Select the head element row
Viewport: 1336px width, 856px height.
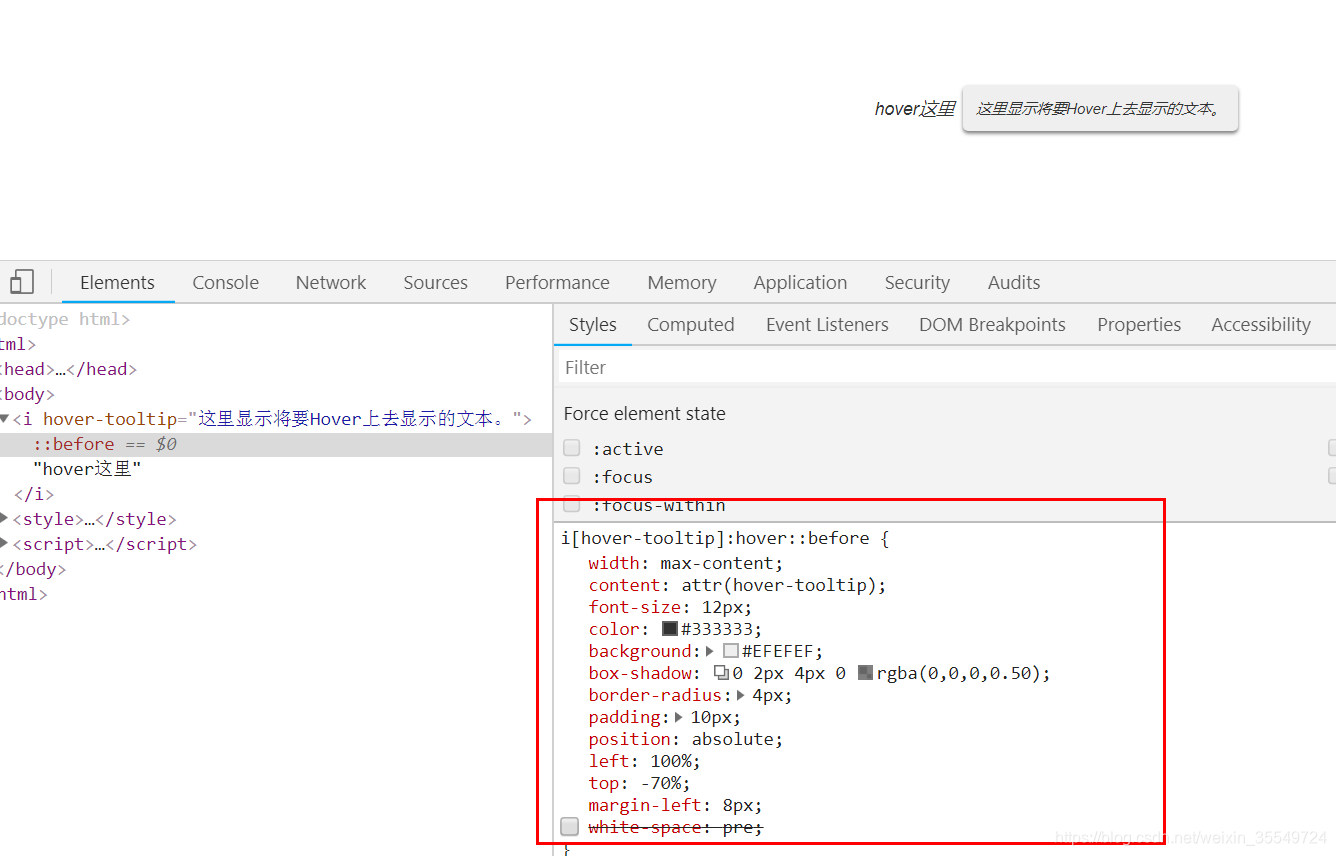pyautogui.click(x=68, y=369)
